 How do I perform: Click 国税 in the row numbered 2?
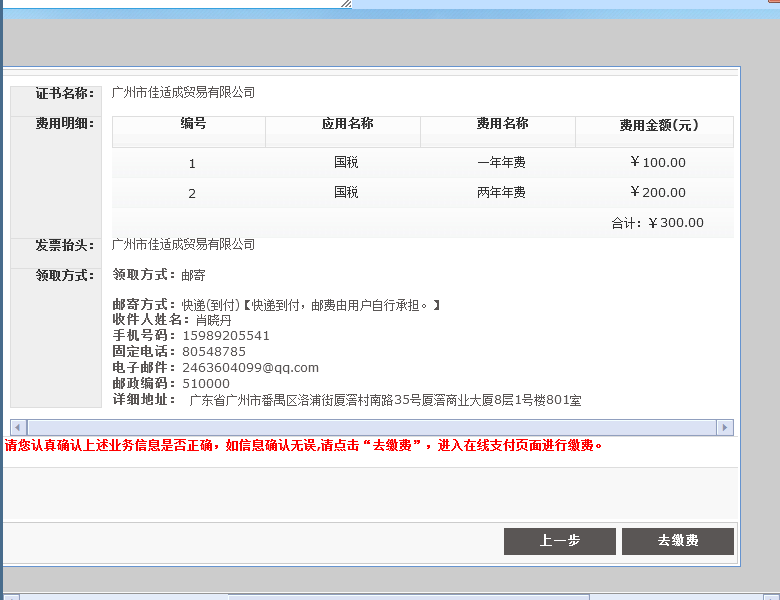pyautogui.click(x=346, y=192)
